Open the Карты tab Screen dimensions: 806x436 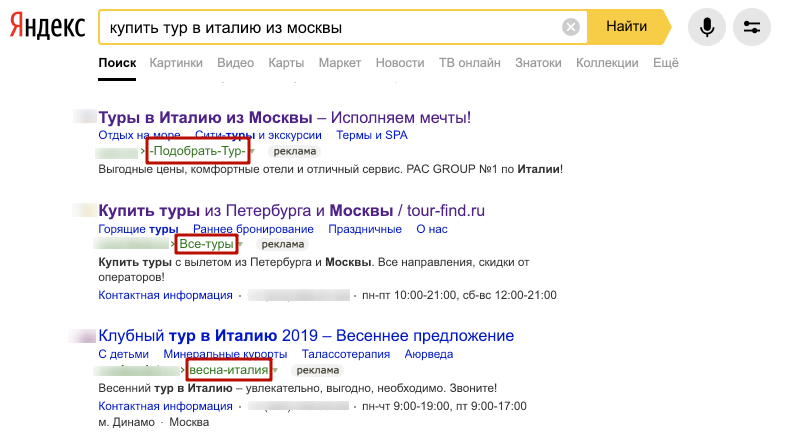tap(286, 63)
